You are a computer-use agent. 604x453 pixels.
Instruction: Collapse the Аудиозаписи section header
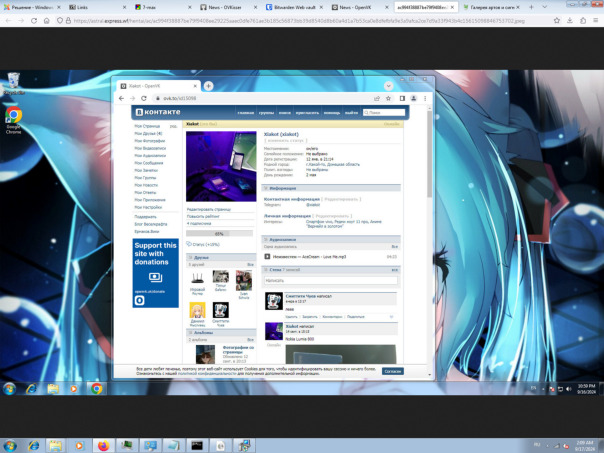[284, 239]
